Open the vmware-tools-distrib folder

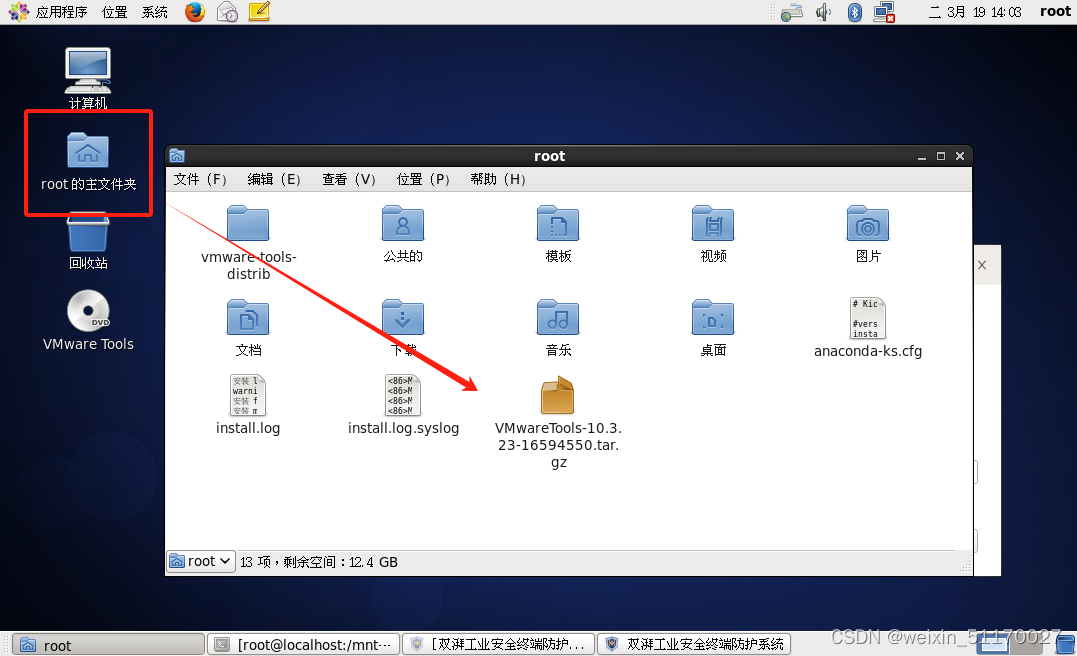tap(248, 225)
